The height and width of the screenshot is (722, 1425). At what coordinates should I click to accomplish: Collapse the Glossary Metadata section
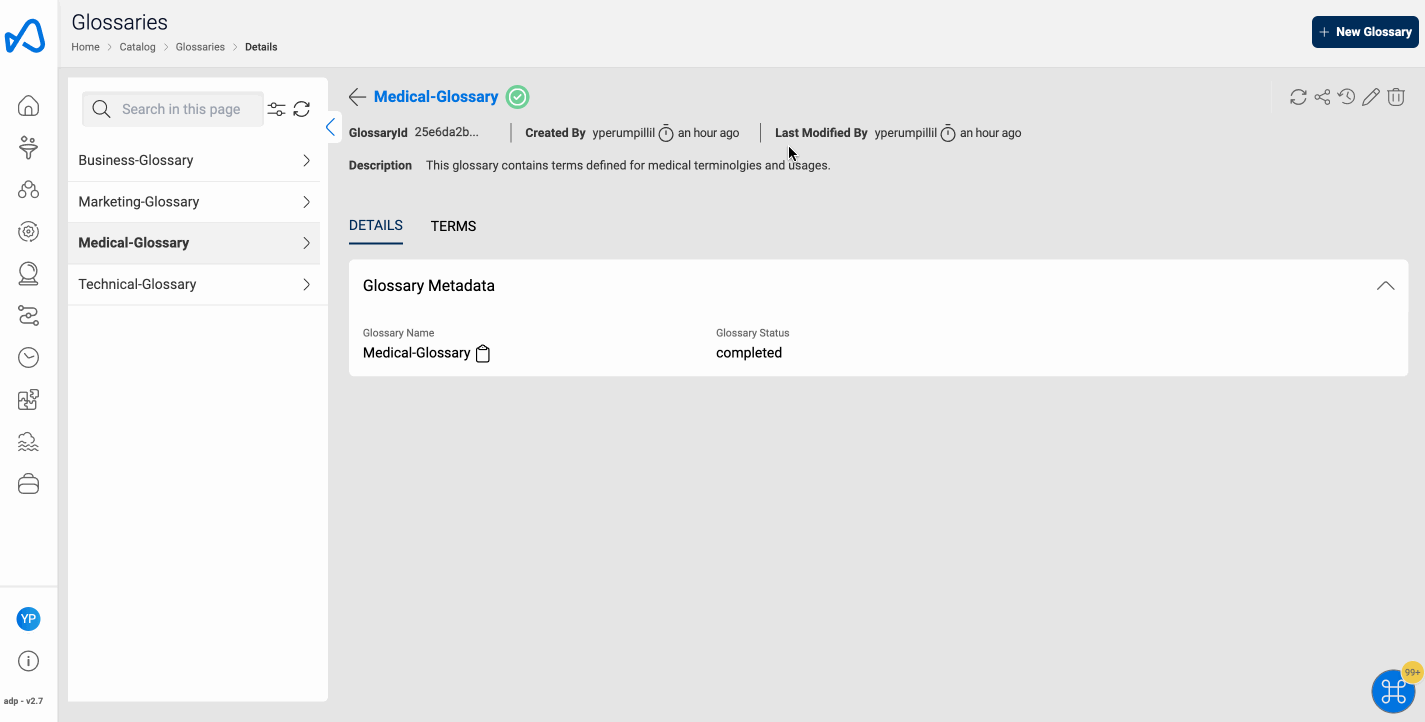[1385, 286]
